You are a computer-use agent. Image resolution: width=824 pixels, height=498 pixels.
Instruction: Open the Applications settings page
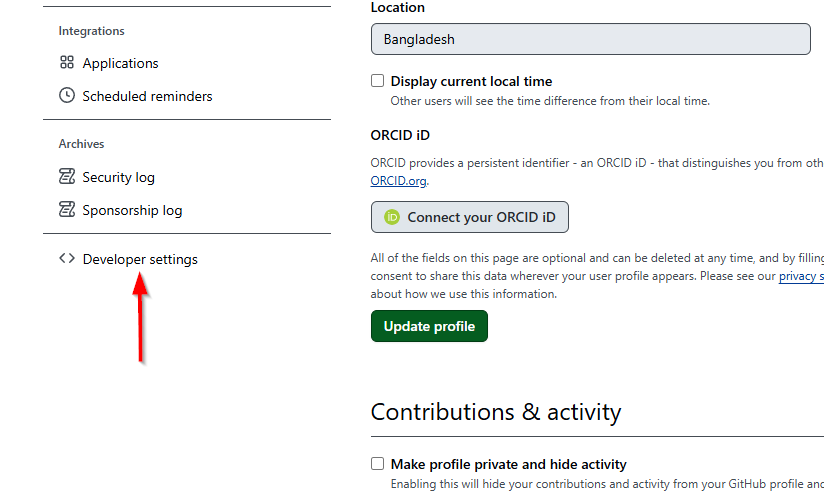pyautogui.click(x=120, y=63)
